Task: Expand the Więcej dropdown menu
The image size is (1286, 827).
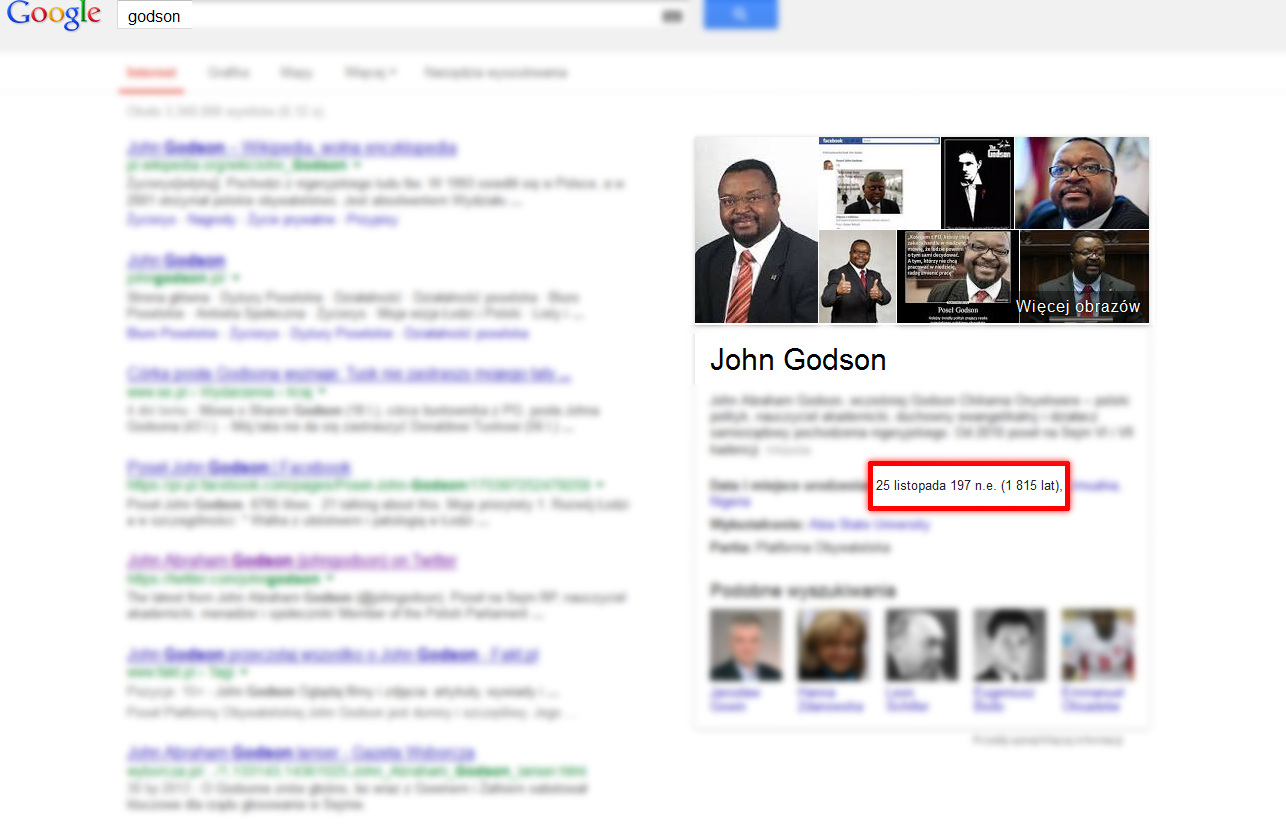Action: 370,73
